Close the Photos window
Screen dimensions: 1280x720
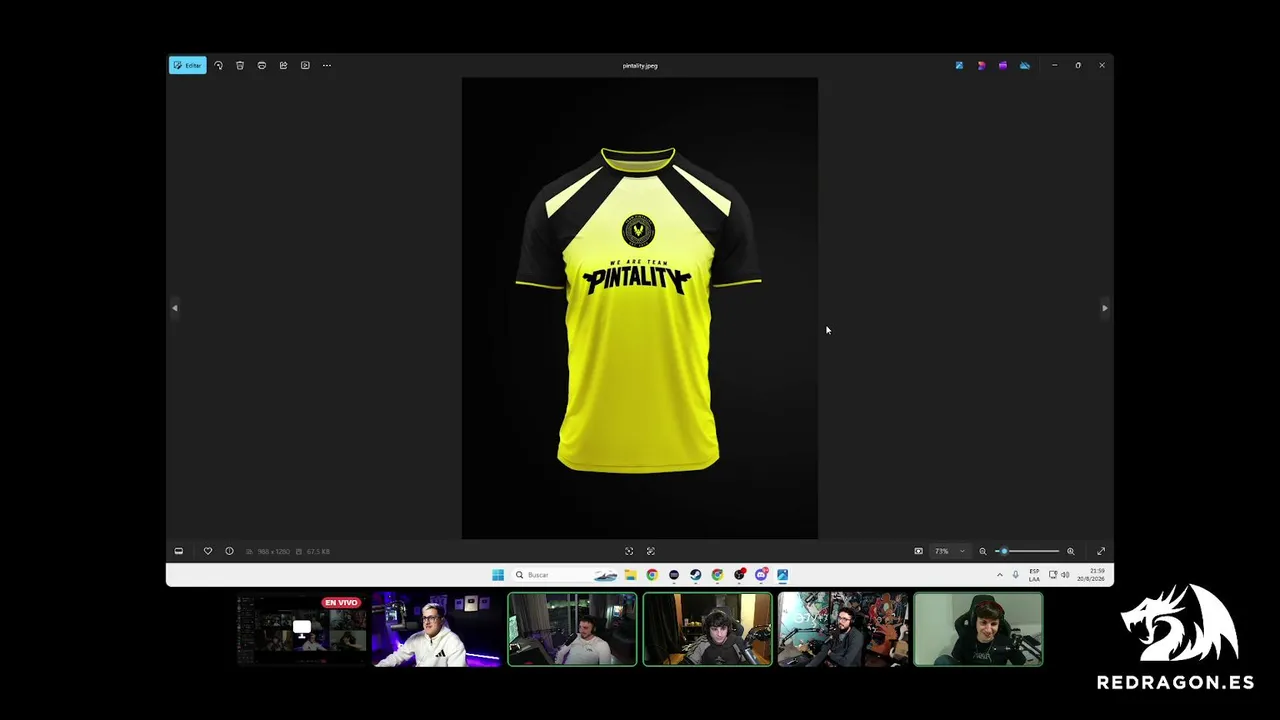point(1102,66)
